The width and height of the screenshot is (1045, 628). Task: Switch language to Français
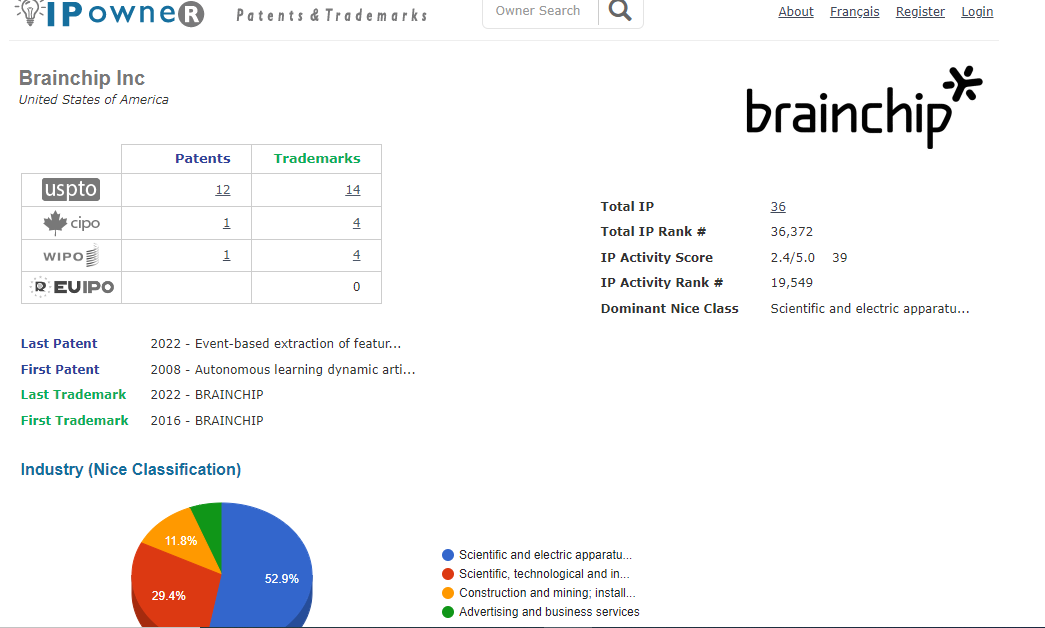point(854,11)
